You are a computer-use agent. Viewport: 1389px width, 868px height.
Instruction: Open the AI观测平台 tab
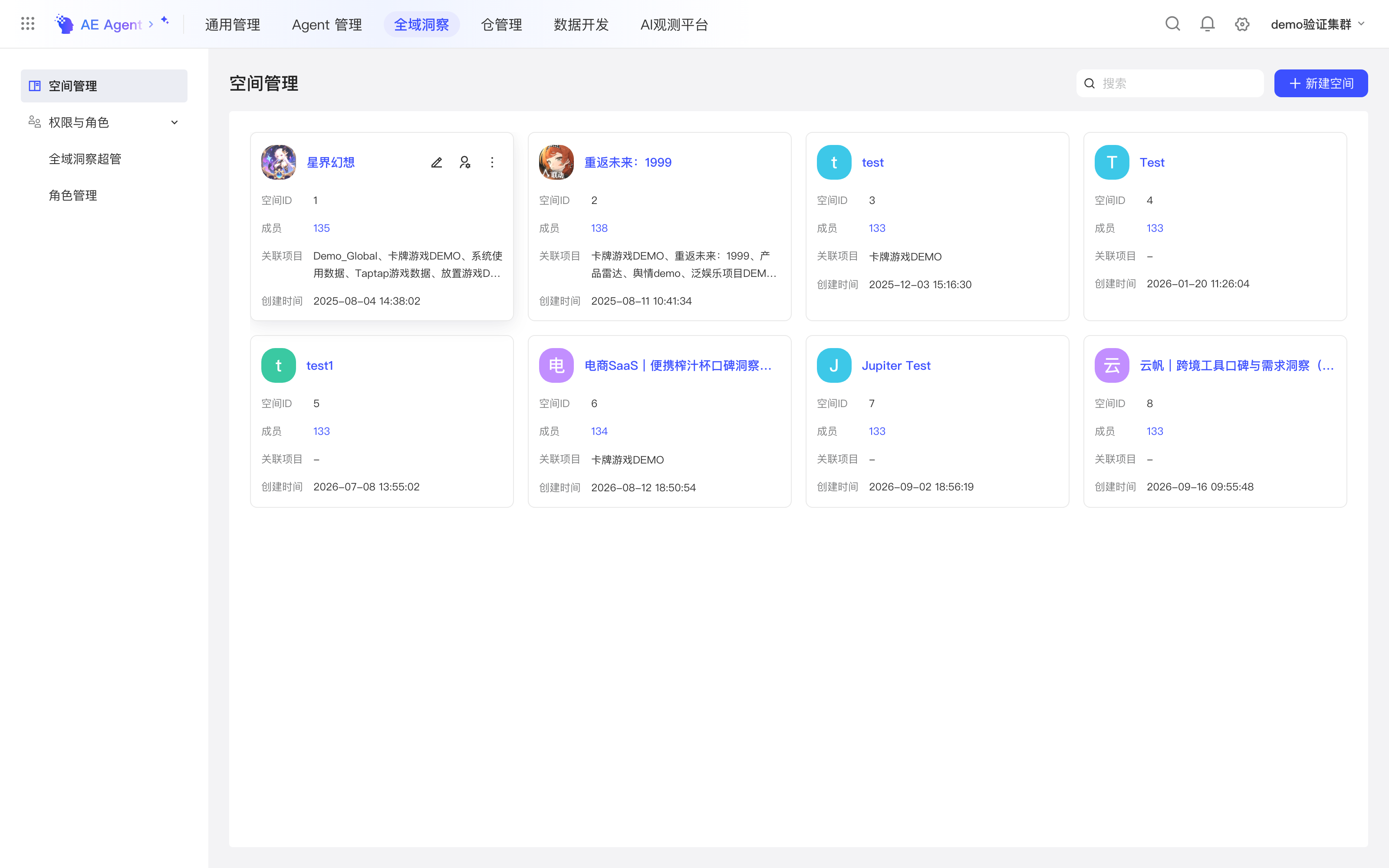pyautogui.click(x=674, y=24)
